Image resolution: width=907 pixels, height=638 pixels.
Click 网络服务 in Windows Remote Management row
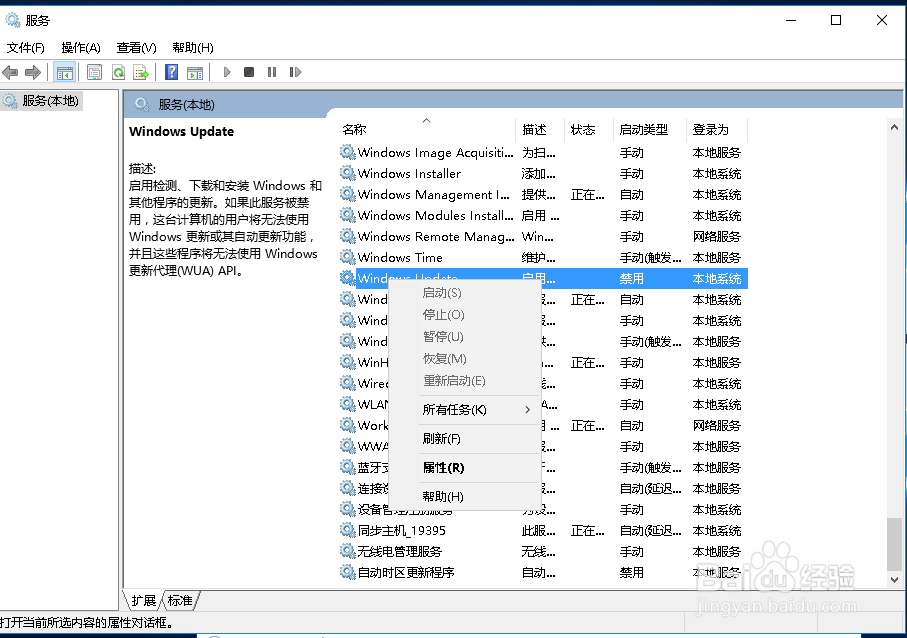717,237
